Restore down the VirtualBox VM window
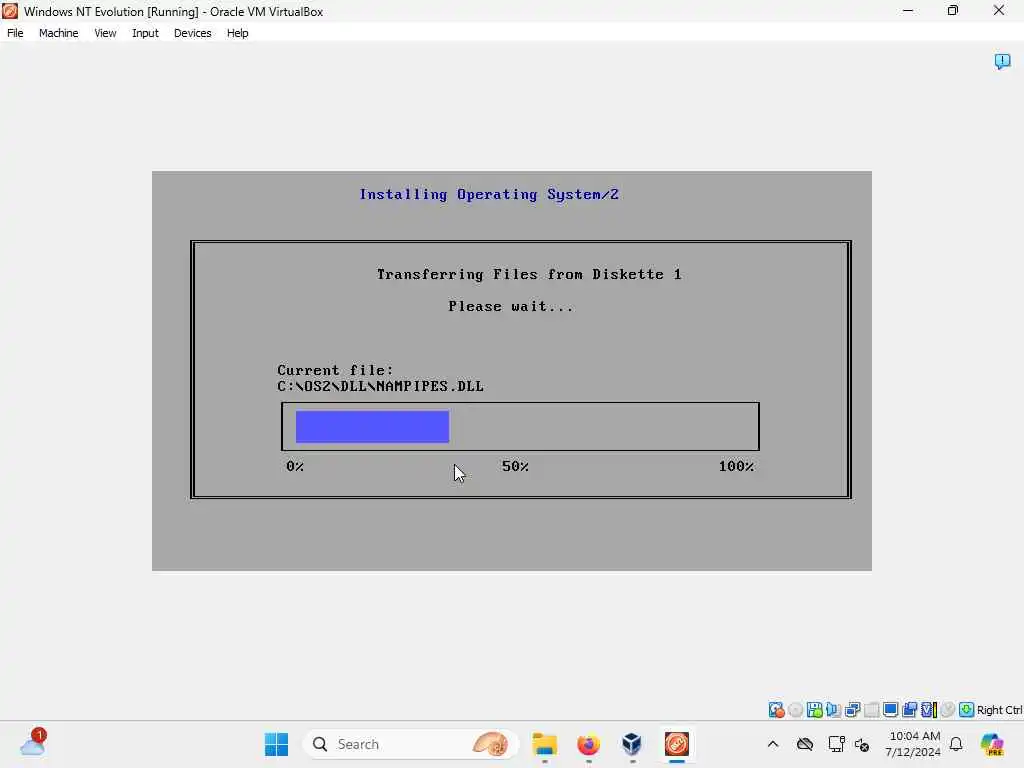The width and height of the screenshot is (1024, 768). (x=953, y=10)
